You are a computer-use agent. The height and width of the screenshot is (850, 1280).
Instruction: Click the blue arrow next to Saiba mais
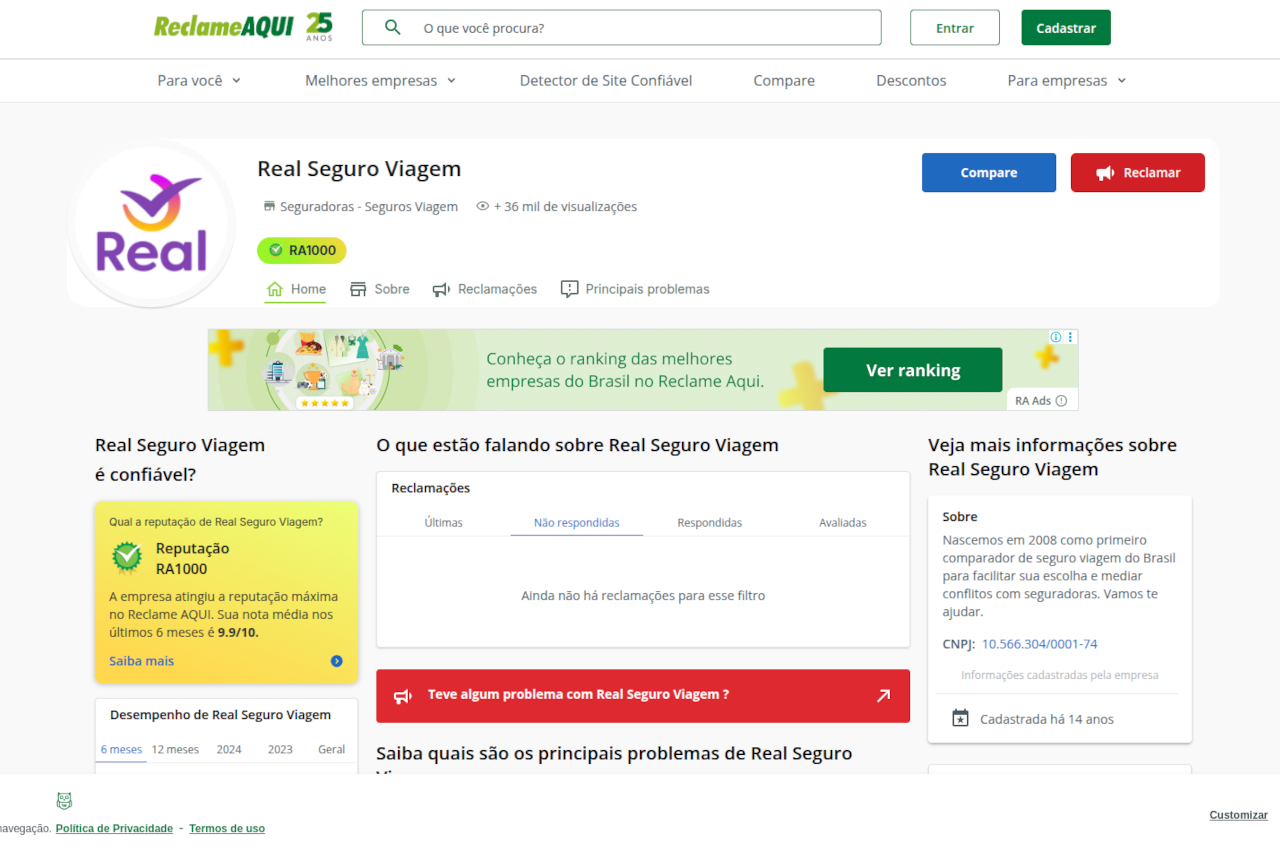tap(337, 661)
